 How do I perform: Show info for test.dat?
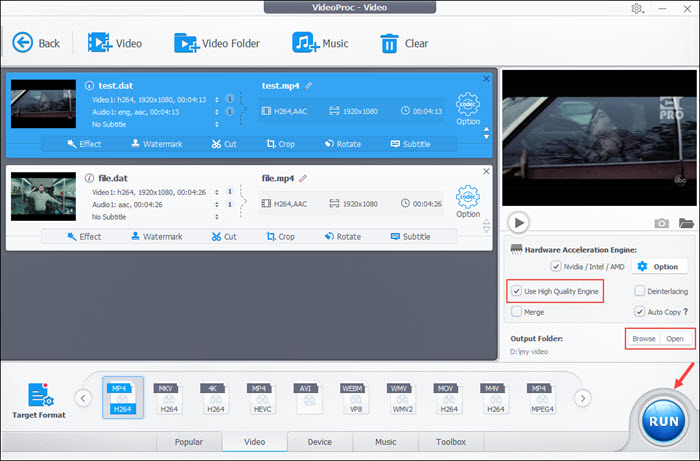click(89, 86)
